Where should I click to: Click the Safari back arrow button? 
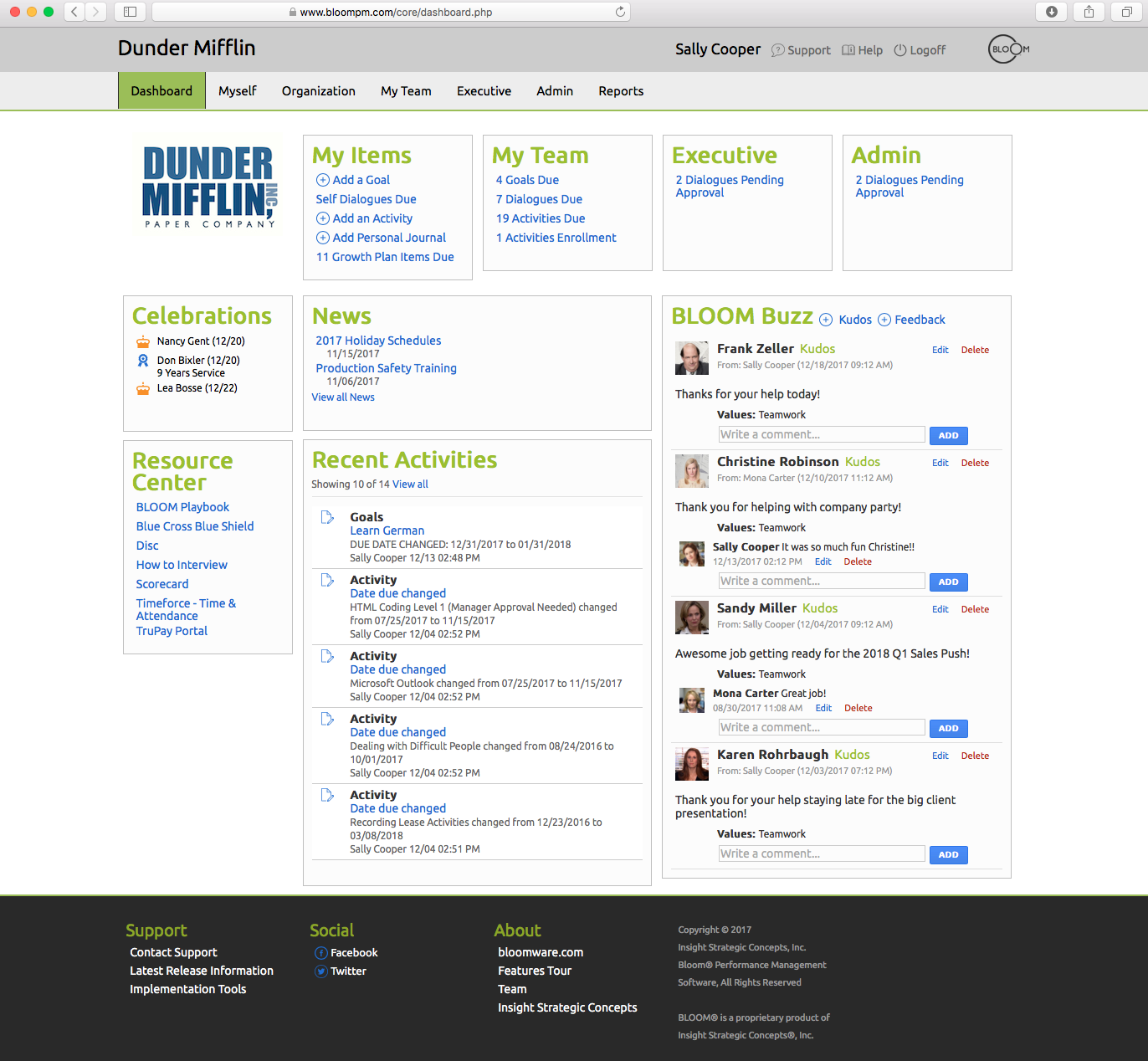[74, 12]
